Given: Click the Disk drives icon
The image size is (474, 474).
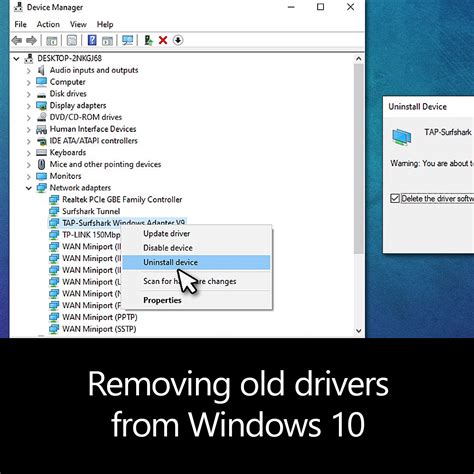Looking at the screenshot, I should 41,95.
